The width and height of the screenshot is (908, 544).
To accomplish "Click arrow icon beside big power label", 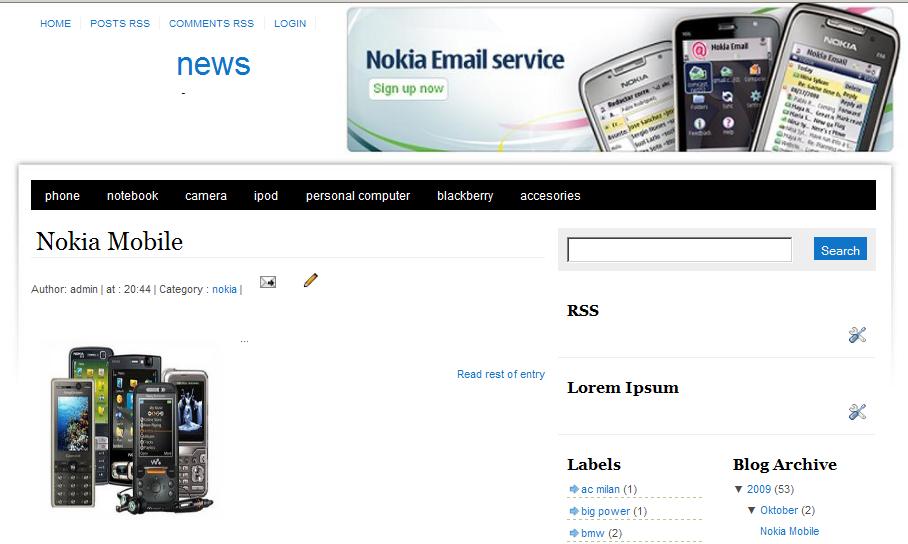I will click(574, 511).
